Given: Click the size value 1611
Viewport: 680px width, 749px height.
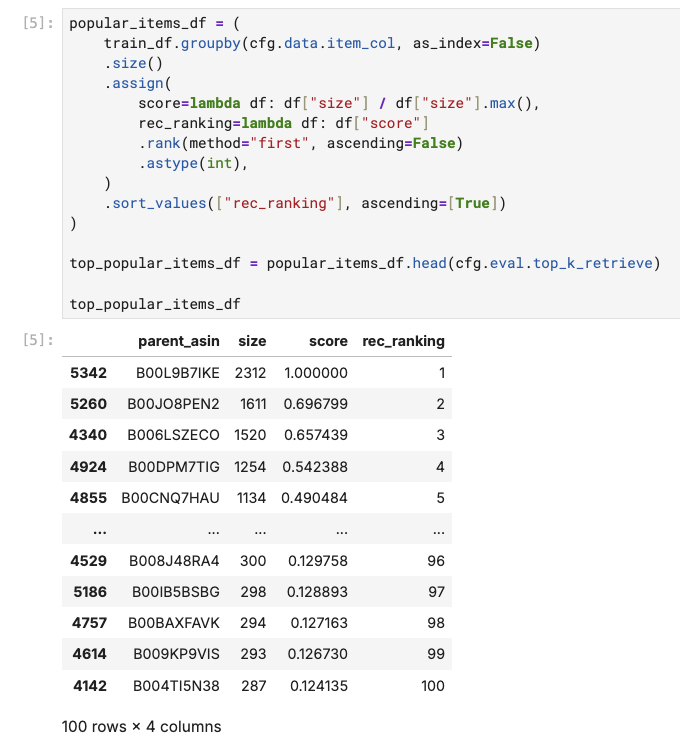Looking at the screenshot, I should click(253, 404).
